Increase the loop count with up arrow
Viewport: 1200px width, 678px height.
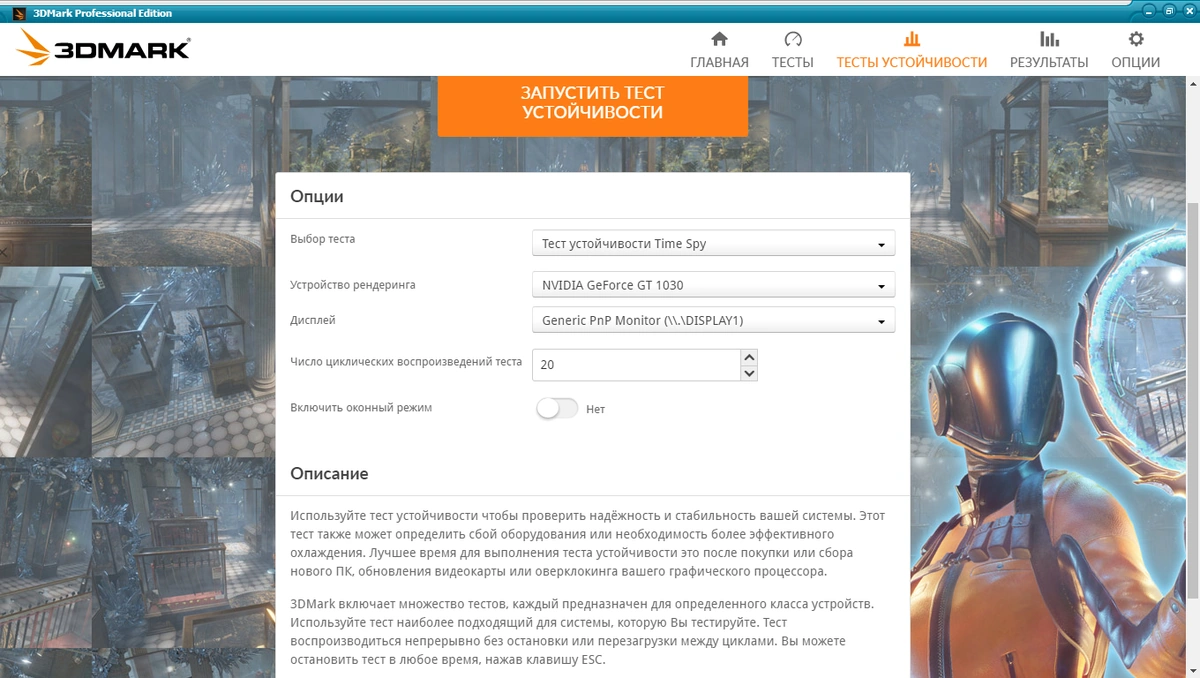[x=749, y=357]
